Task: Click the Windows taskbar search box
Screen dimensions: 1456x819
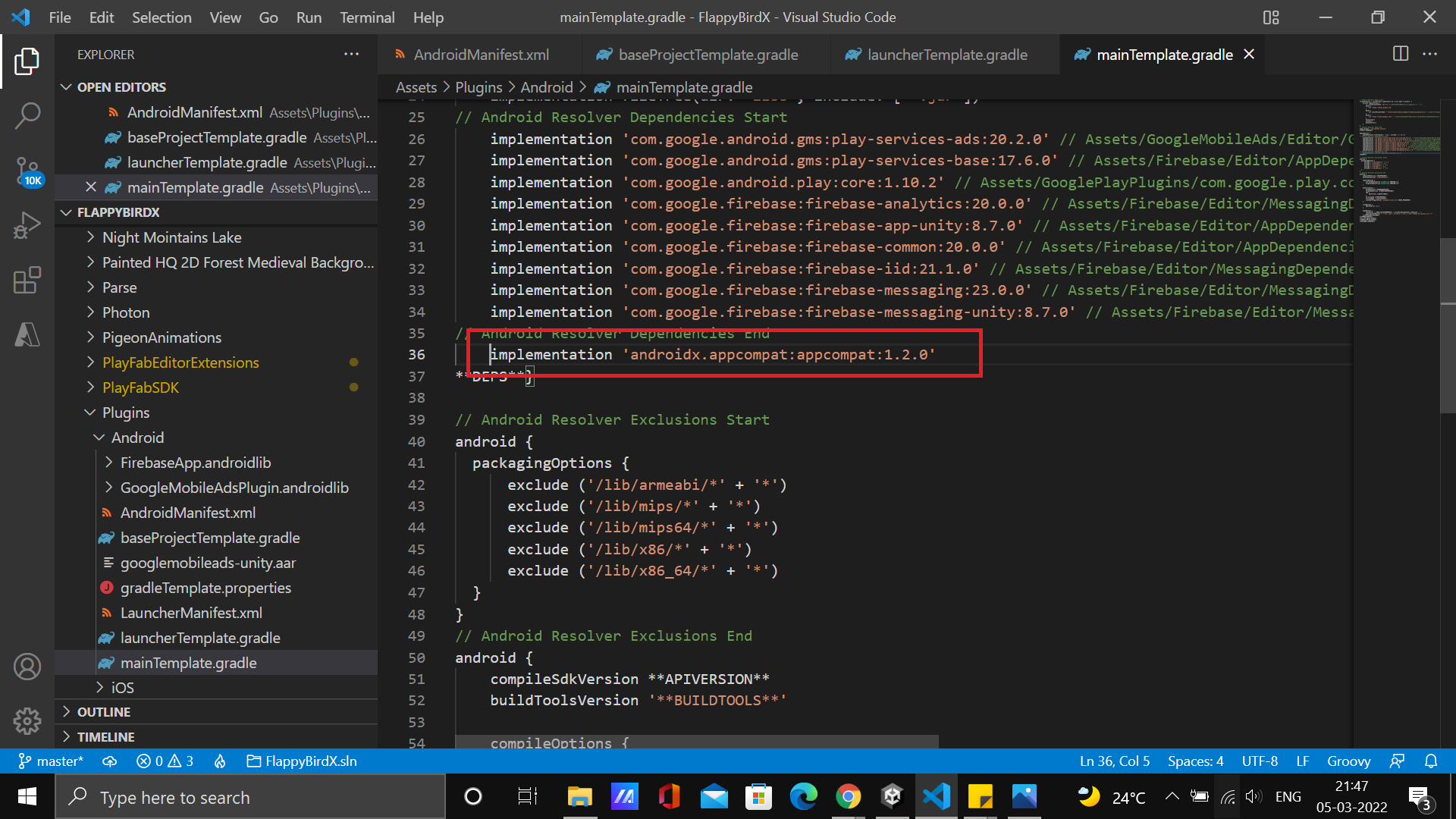Action: click(250, 797)
